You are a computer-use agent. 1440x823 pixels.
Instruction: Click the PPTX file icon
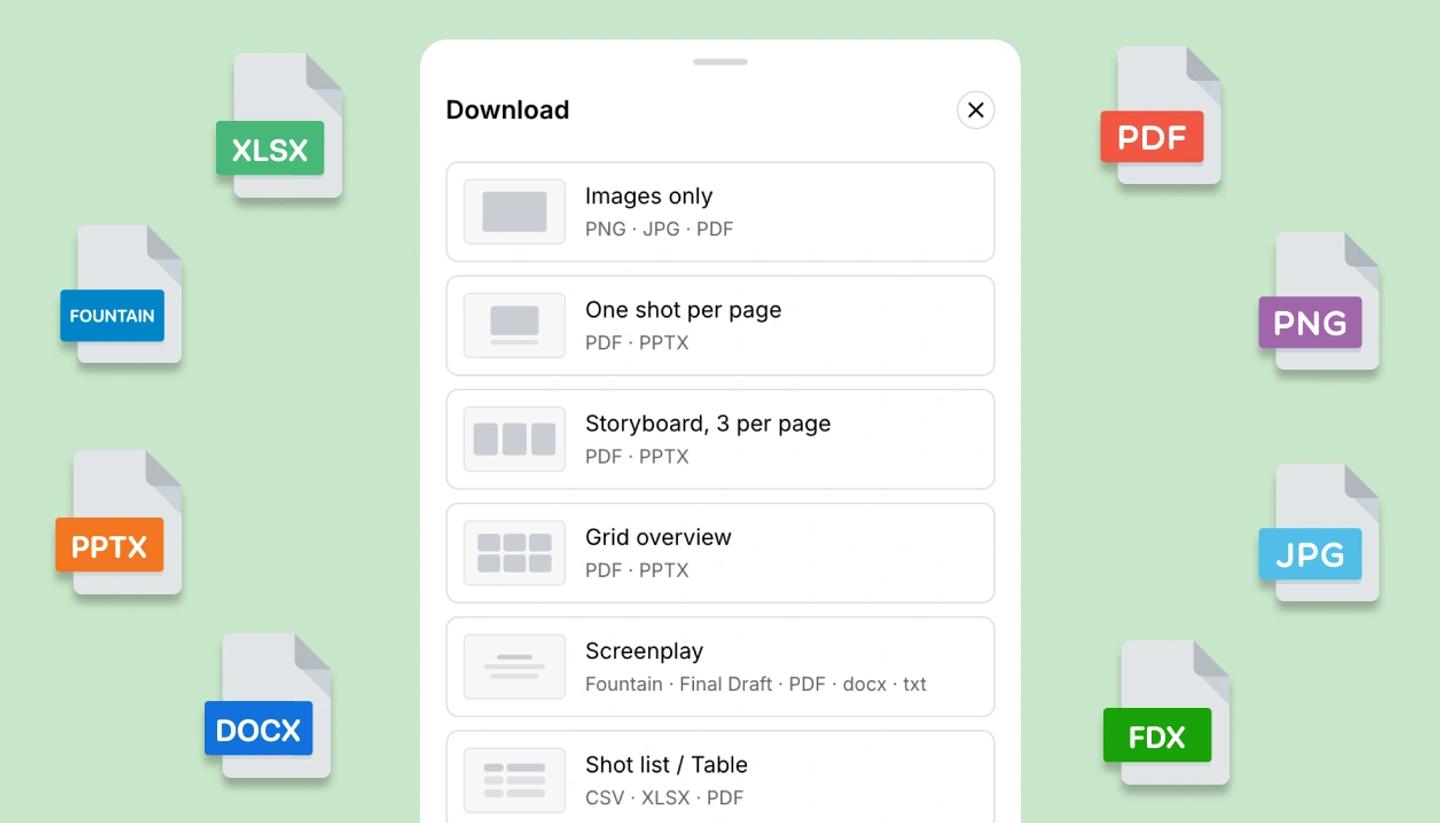[119, 522]
